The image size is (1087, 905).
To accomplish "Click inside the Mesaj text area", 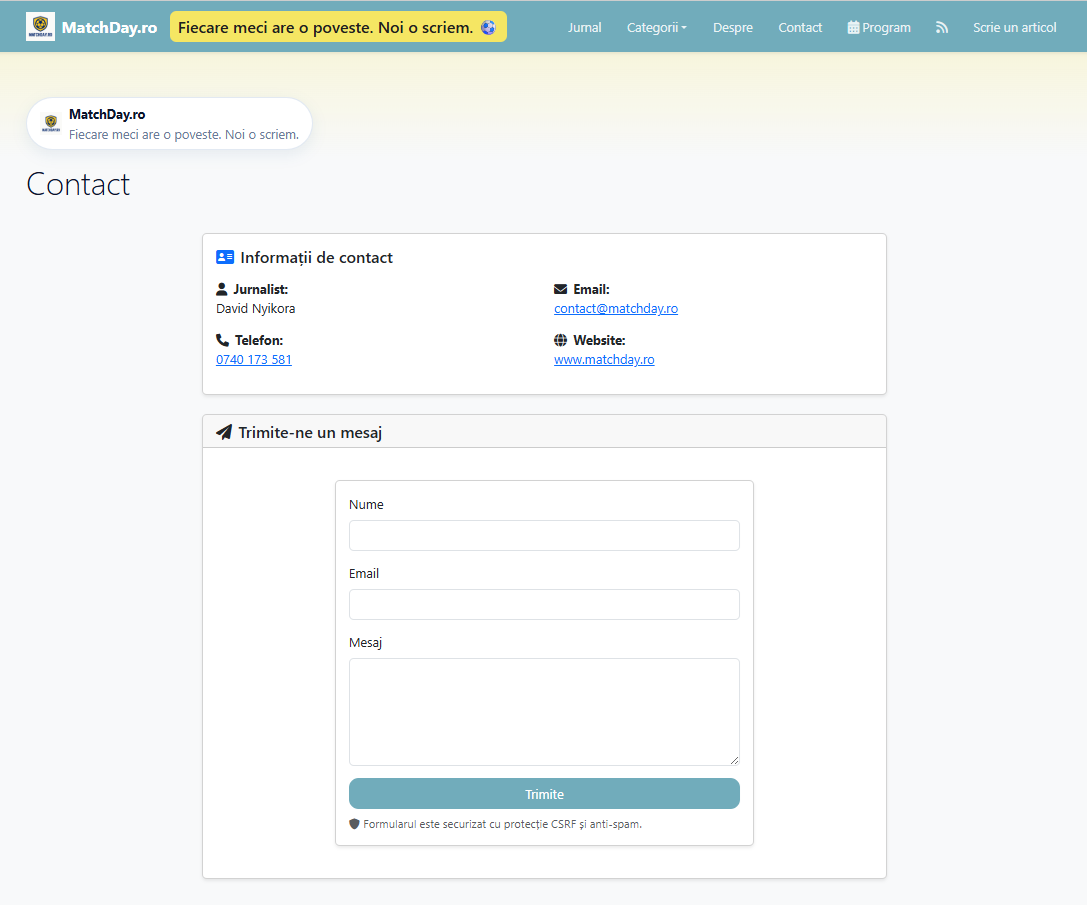I will [x=544, y=711].
